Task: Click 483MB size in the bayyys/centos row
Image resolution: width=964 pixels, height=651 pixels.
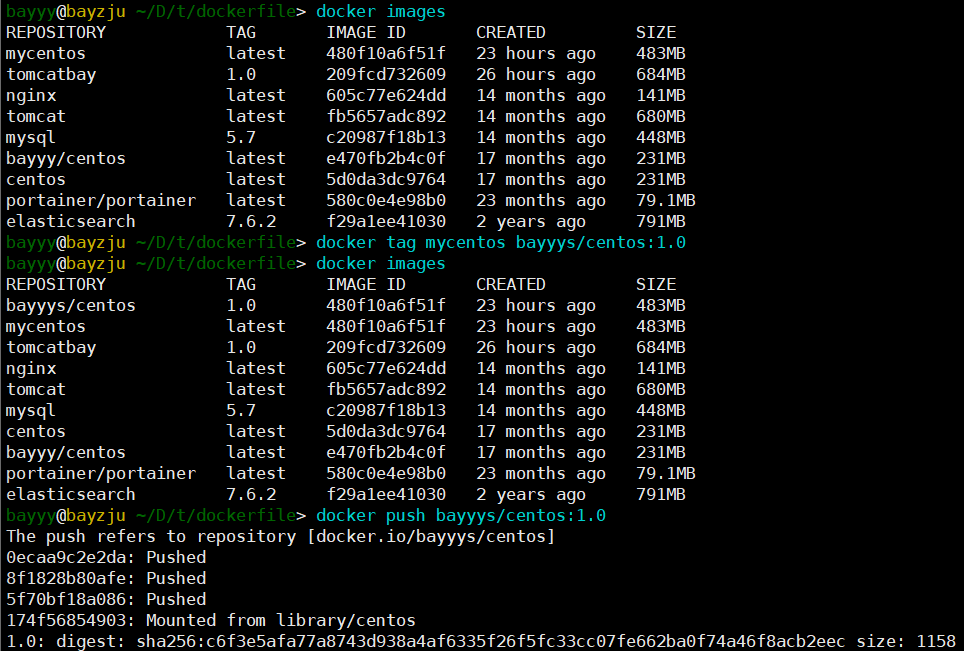Action: click(660, 306)
